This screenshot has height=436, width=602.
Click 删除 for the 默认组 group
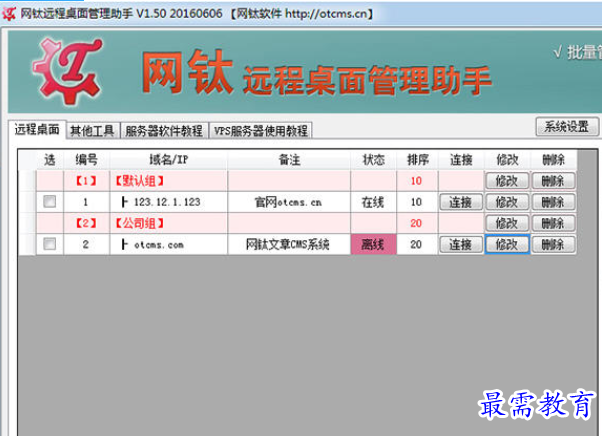554,181
